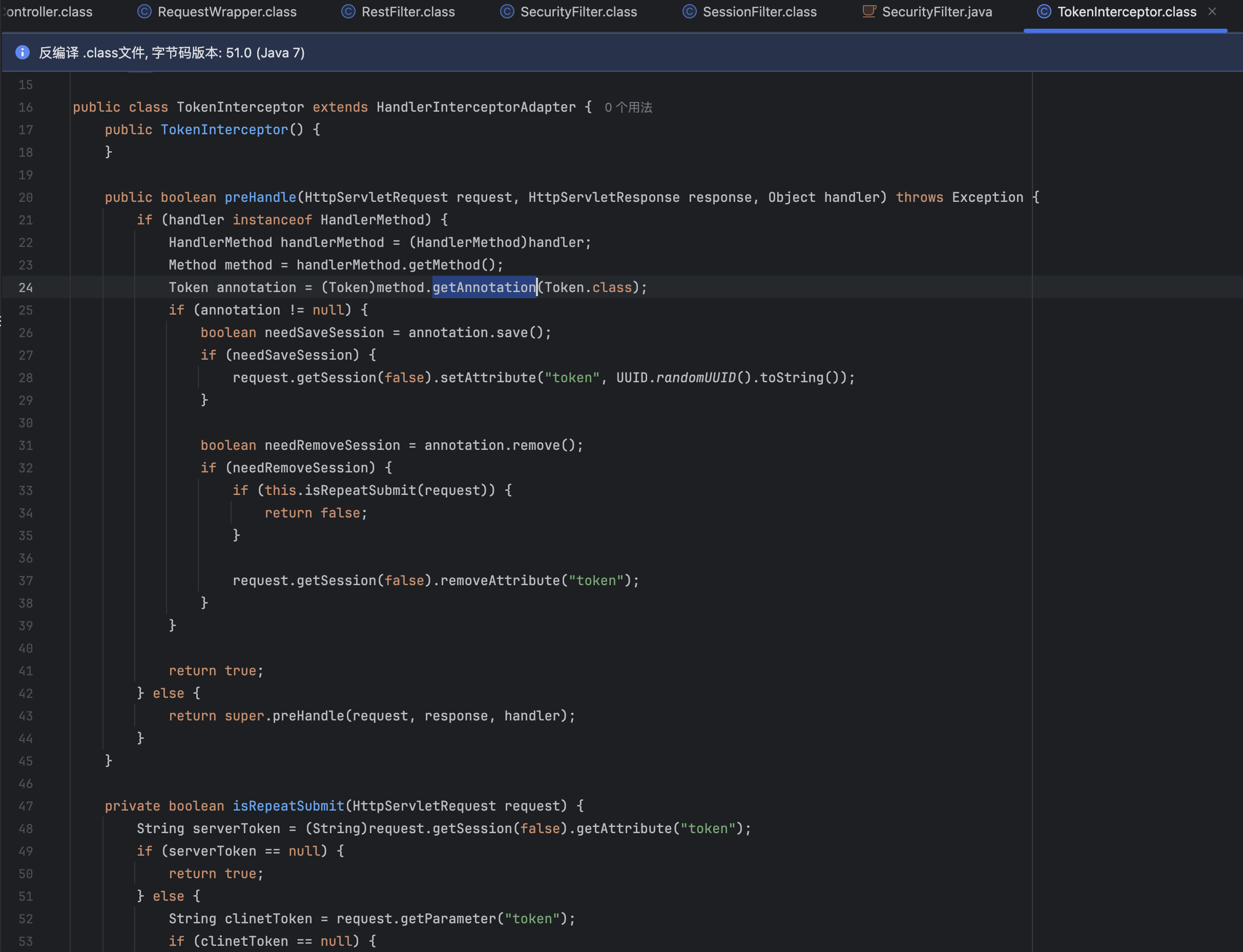The width and height of the screenshot is (1243, 952).
Task: Click line number 24 in the gutter
Action: (x=26, y=287)
